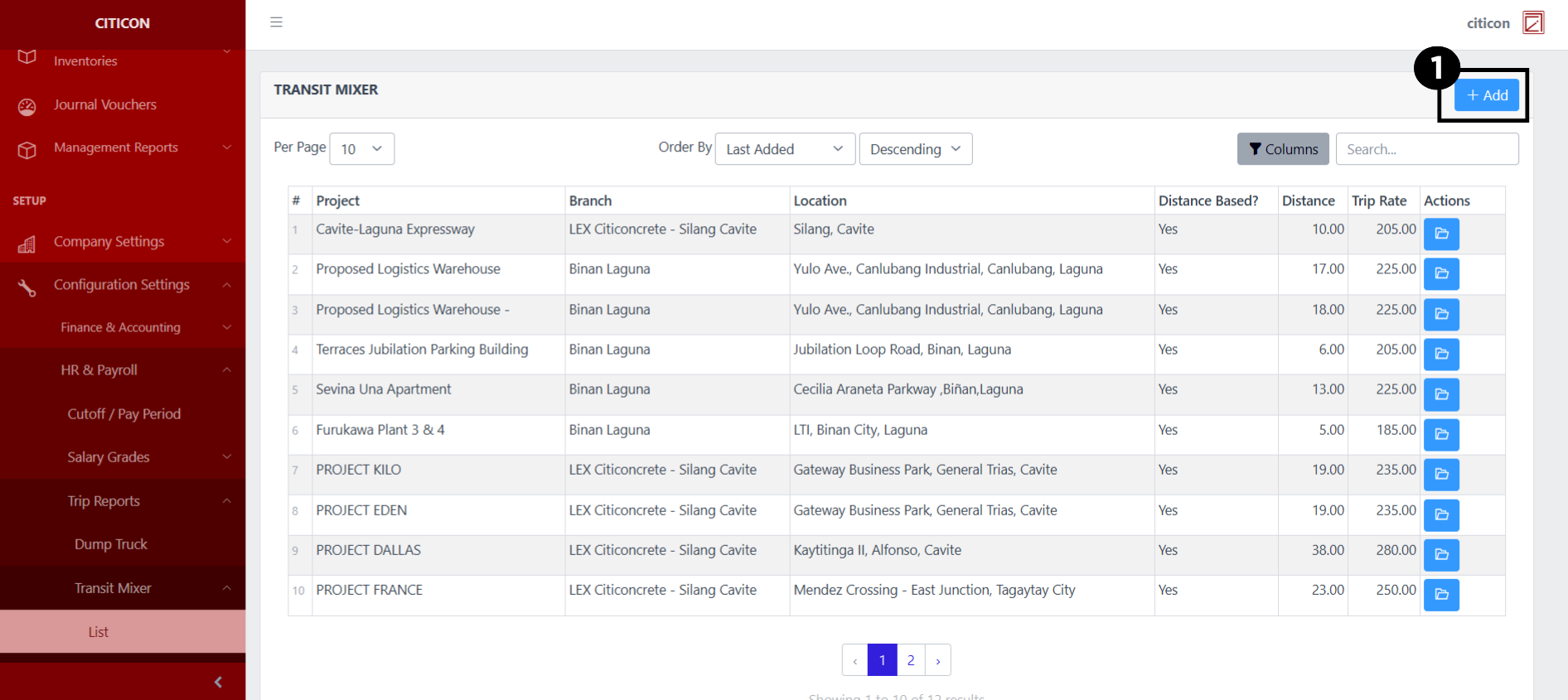Expand the Company Settings chevron

click(226, 241)
